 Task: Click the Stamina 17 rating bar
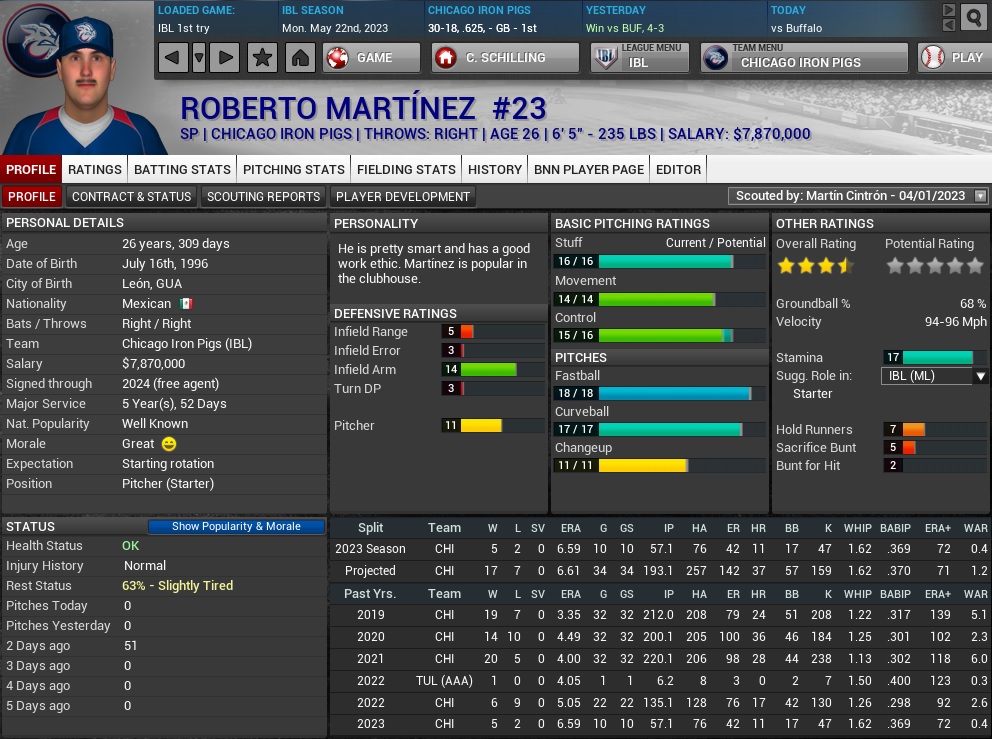coord(935,357)
